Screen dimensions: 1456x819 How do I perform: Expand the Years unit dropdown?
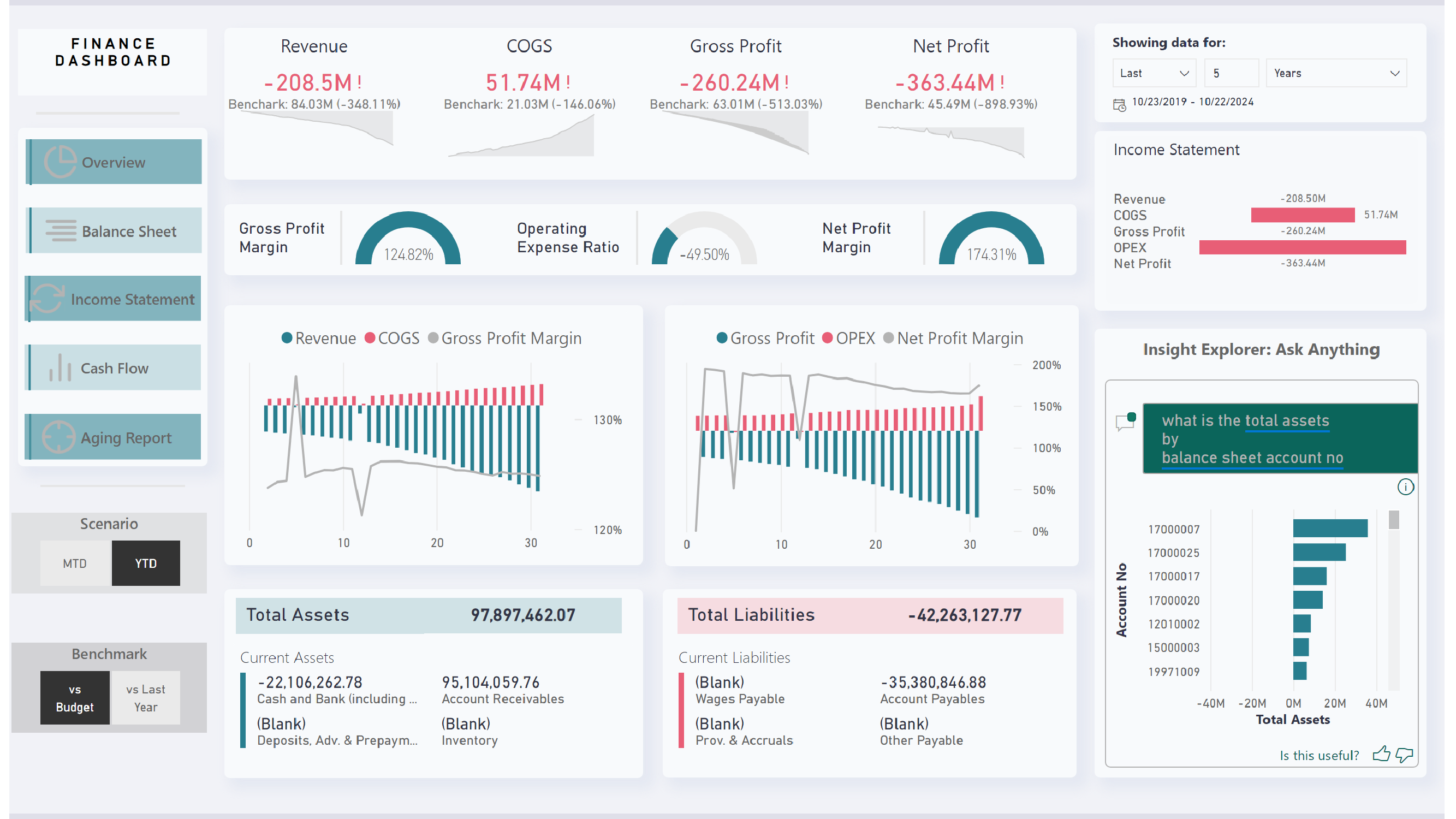1336,73
